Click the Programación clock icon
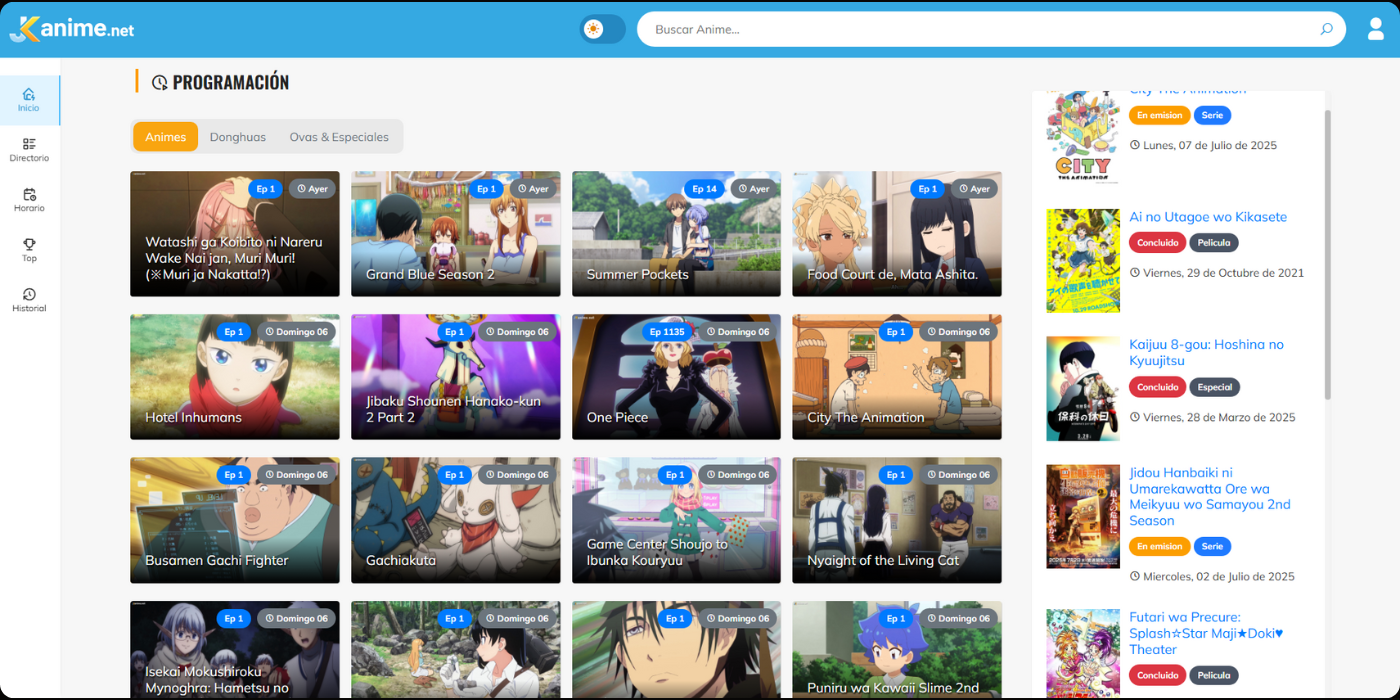1400x700 pixels. pyautogui.click(x=159, y=83)
